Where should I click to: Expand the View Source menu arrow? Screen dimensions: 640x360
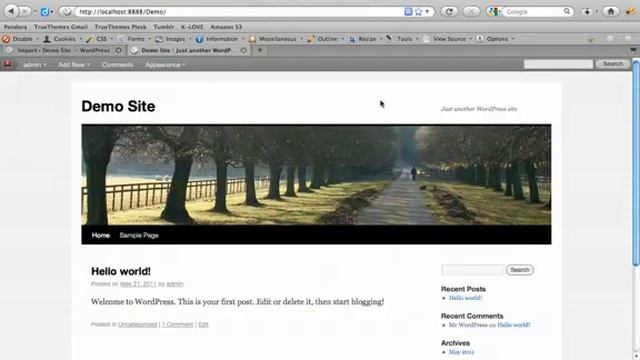[x=470, y=39]
